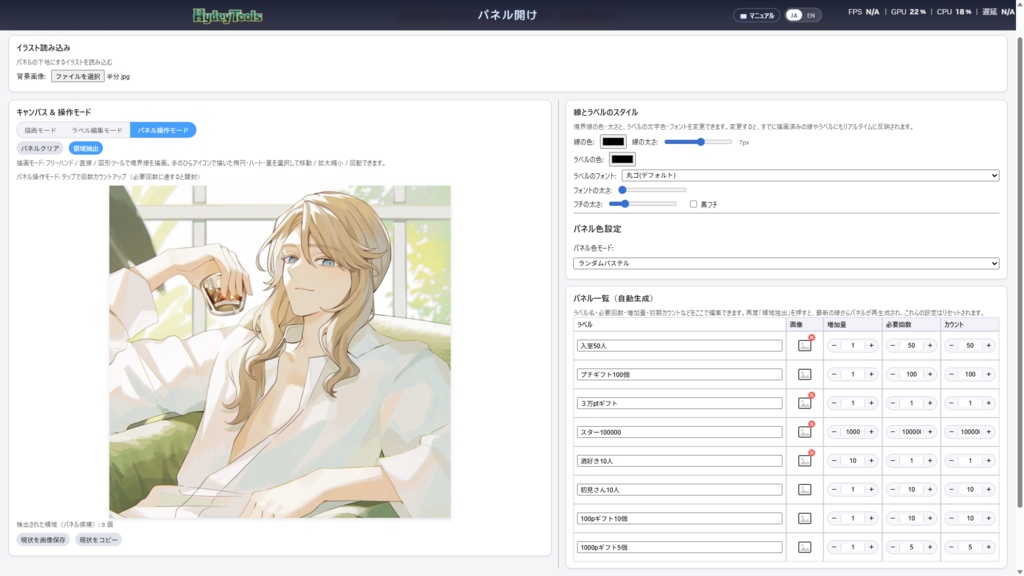Image resolution: width=1024 pixels, height=576 pixels.
Task: Open the マニュアル manual button
Action: pos(756,16)
